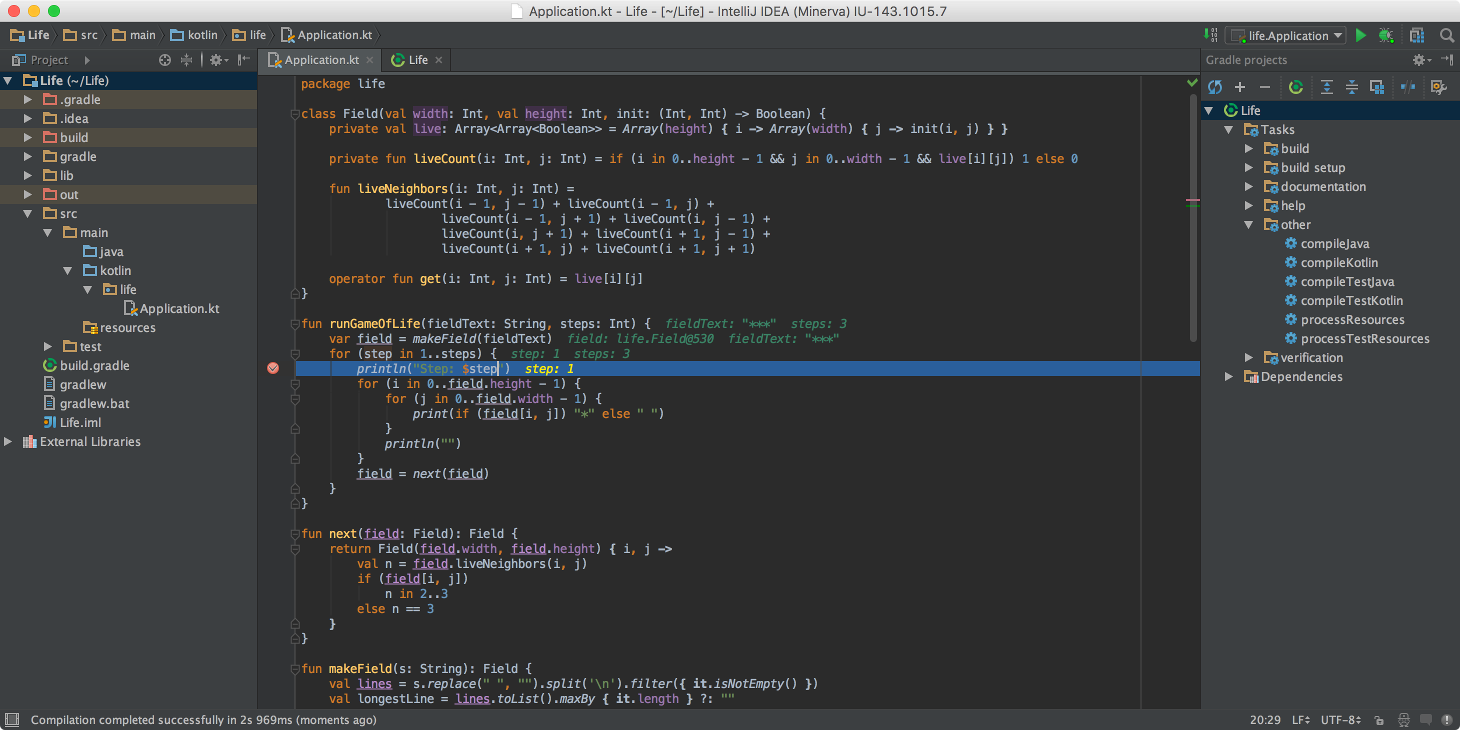
Task: Select src in the navigation breadcrumb
Action: (80, 35)
